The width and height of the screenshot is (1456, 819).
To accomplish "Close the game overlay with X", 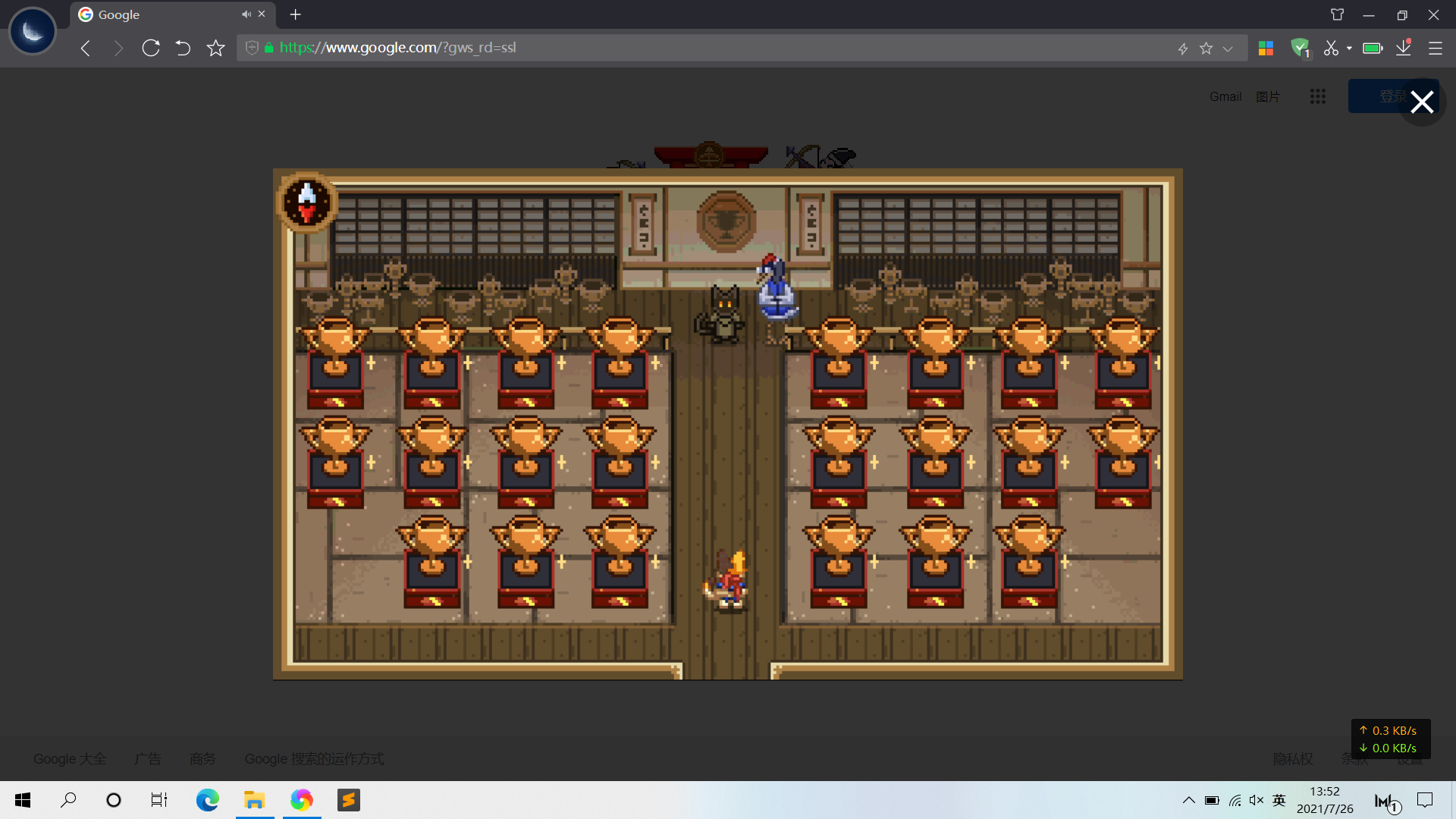I will (x=1422, y=102).
